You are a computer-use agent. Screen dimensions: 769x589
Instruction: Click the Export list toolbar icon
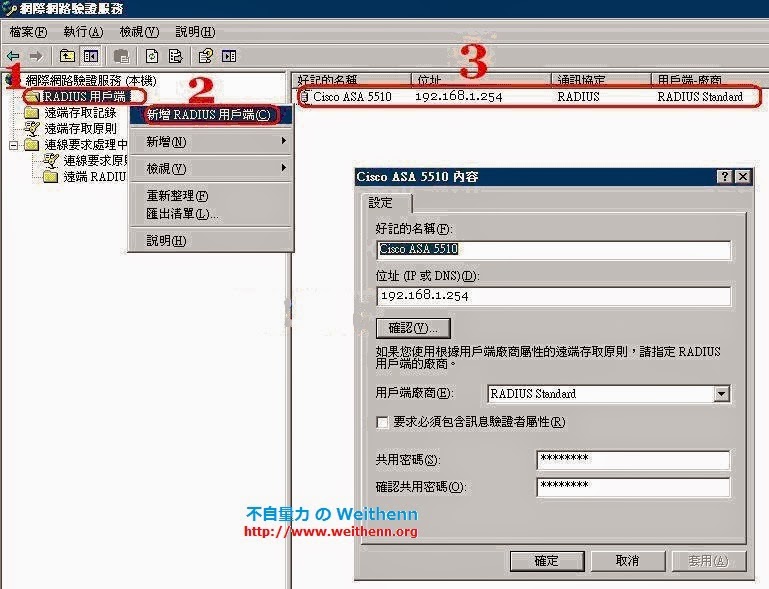point(175,56)
